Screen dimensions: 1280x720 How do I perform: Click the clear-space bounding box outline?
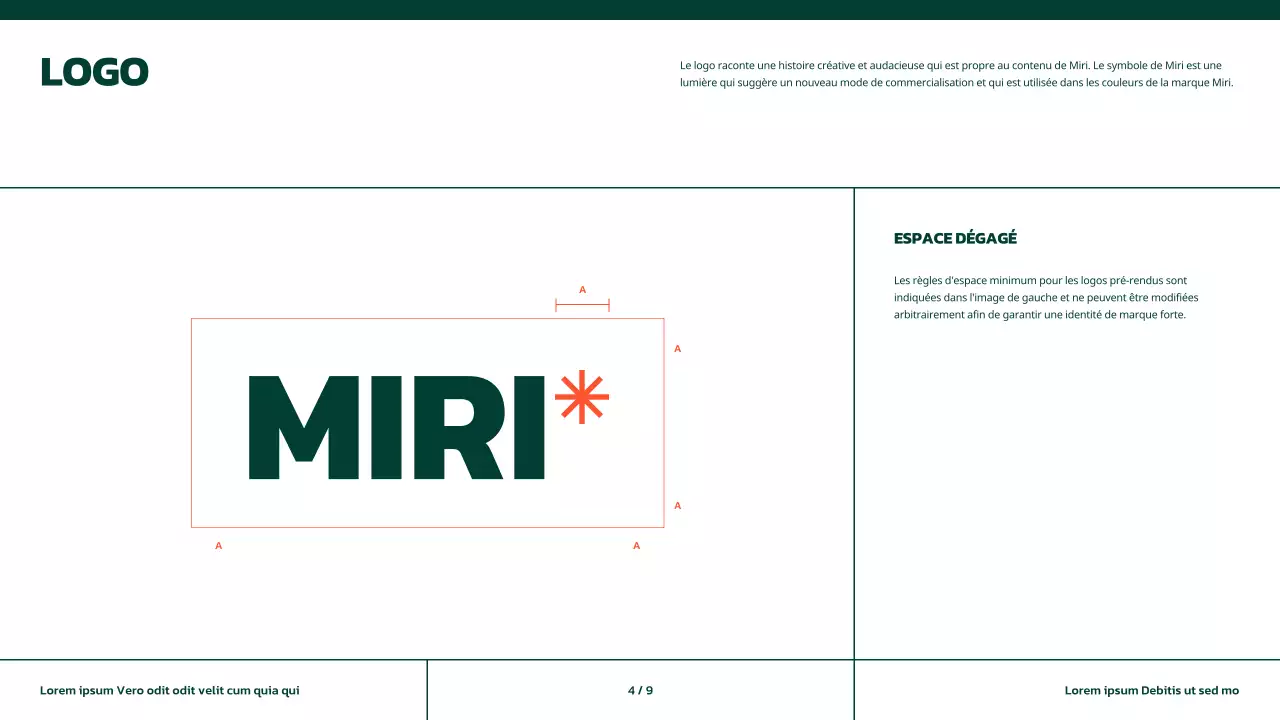(427, 320)
